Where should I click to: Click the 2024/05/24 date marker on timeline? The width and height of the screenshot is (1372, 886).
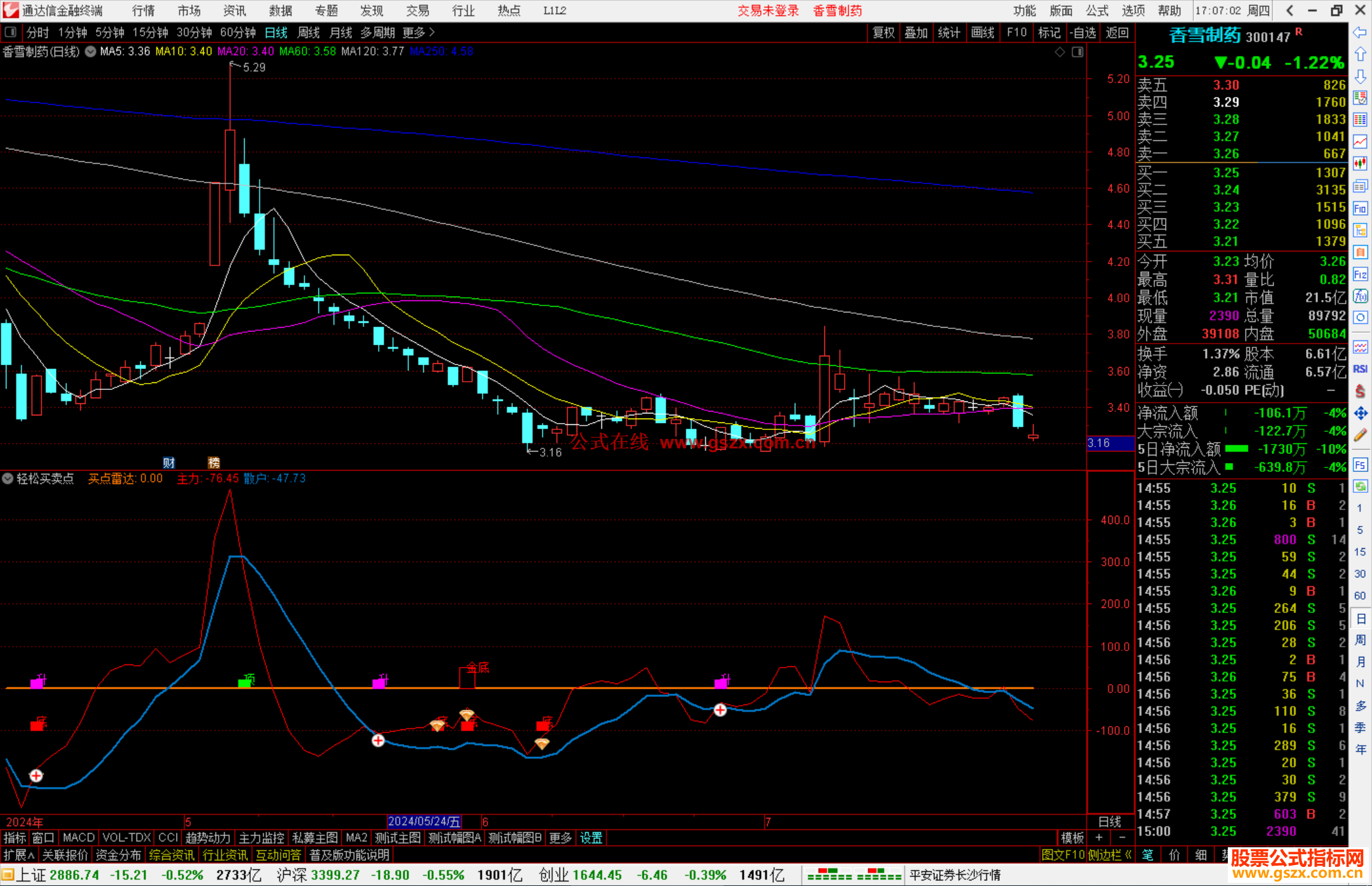pos(424,821)
